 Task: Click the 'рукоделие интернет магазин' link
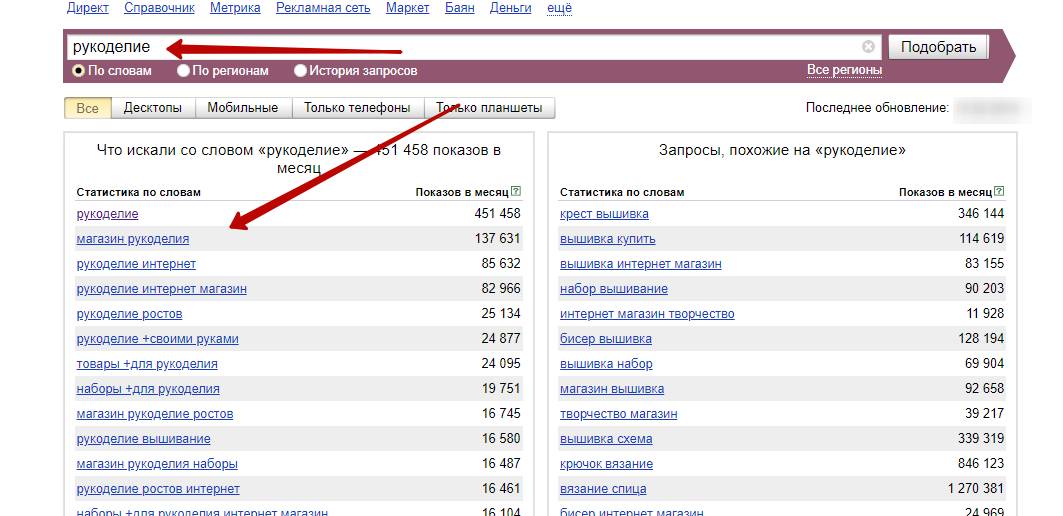pyautogui.click(x=161, y=289)
